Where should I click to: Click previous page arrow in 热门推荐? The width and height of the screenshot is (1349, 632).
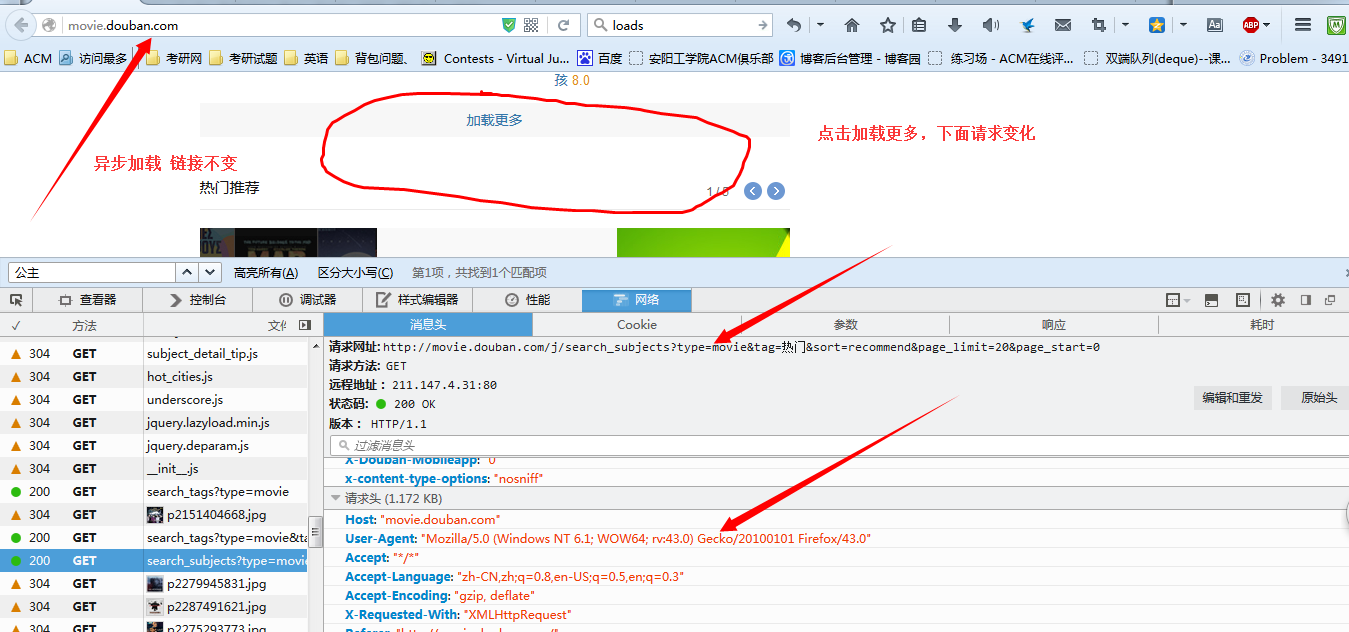[753, 191]
